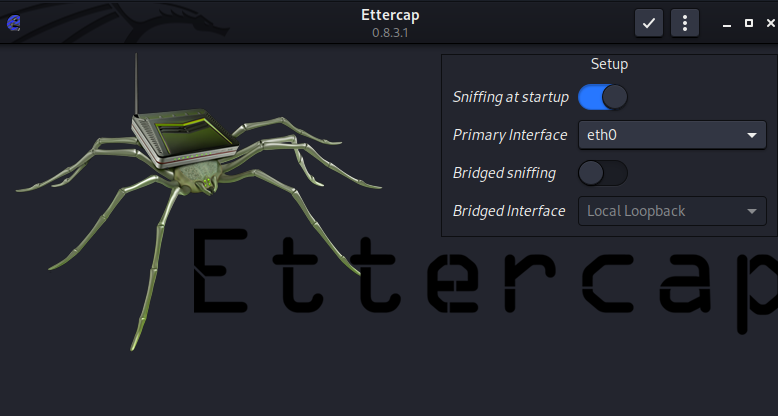The width and height of the screenshot is (778, 416).
Task: Minimize the Ettercap window
Action: tap(727, 23)
